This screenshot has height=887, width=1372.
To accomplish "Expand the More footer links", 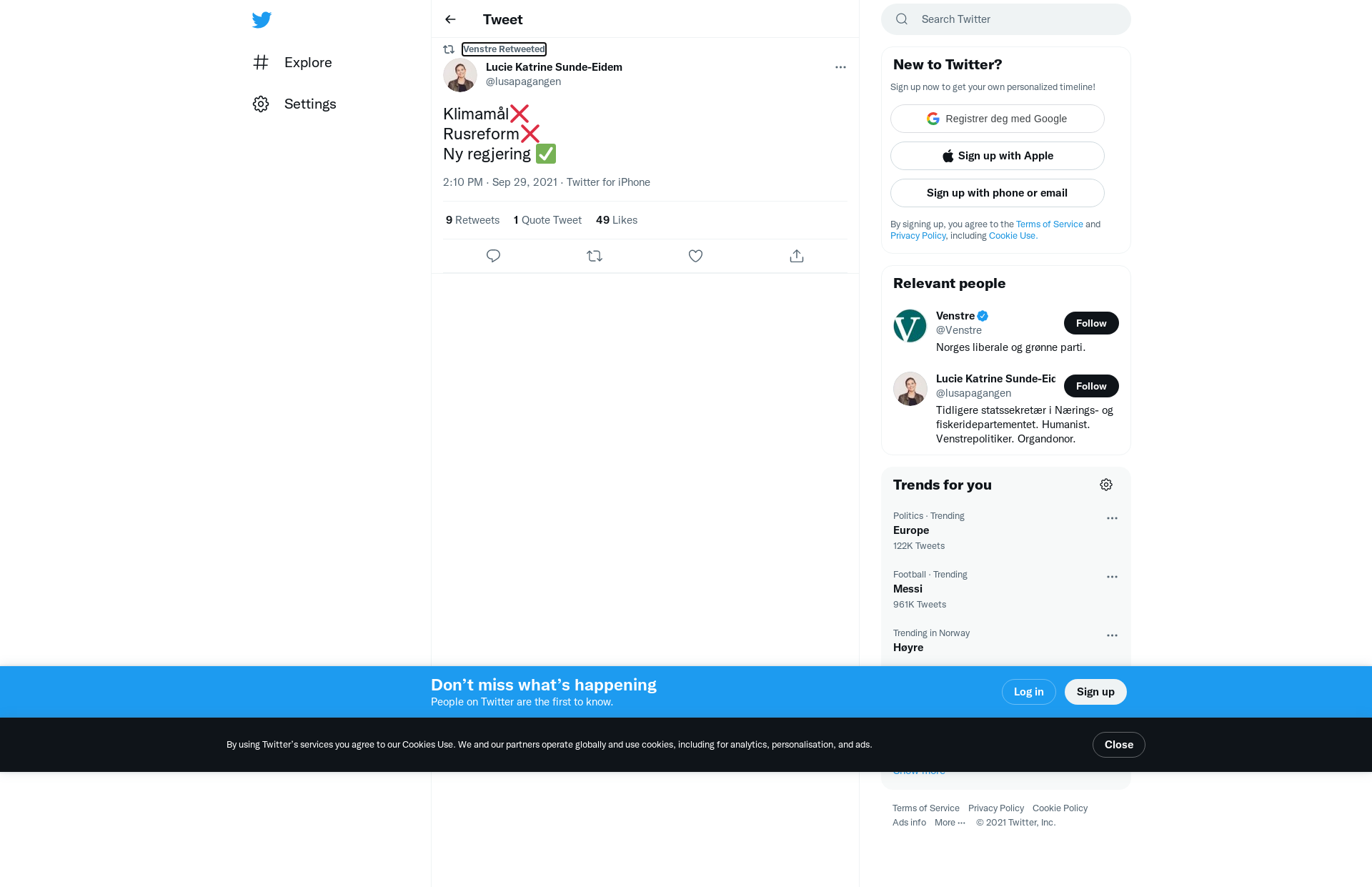I will pyautogui.click(x=950, y=823).
